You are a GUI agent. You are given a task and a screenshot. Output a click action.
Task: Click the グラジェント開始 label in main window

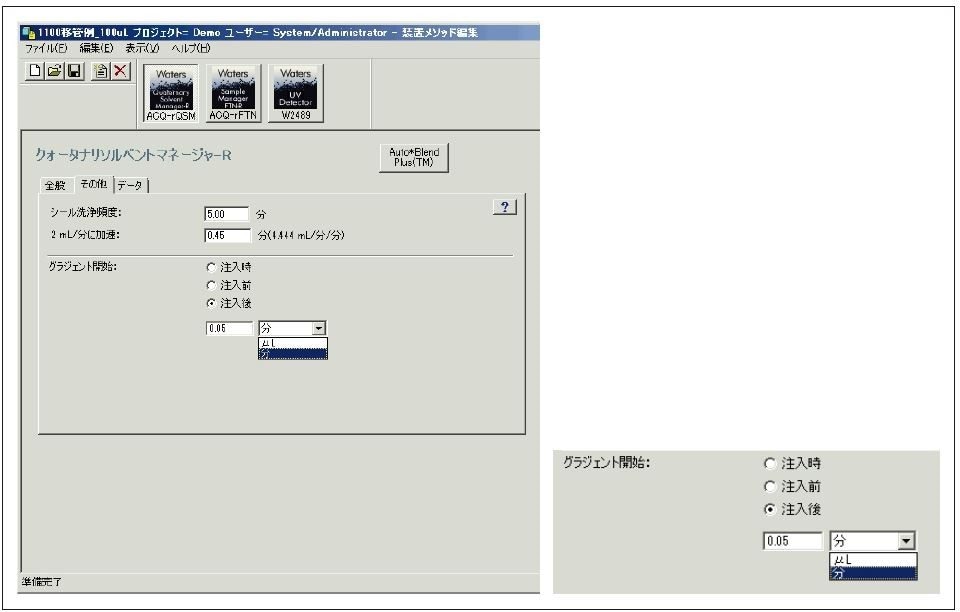(82, 267)
